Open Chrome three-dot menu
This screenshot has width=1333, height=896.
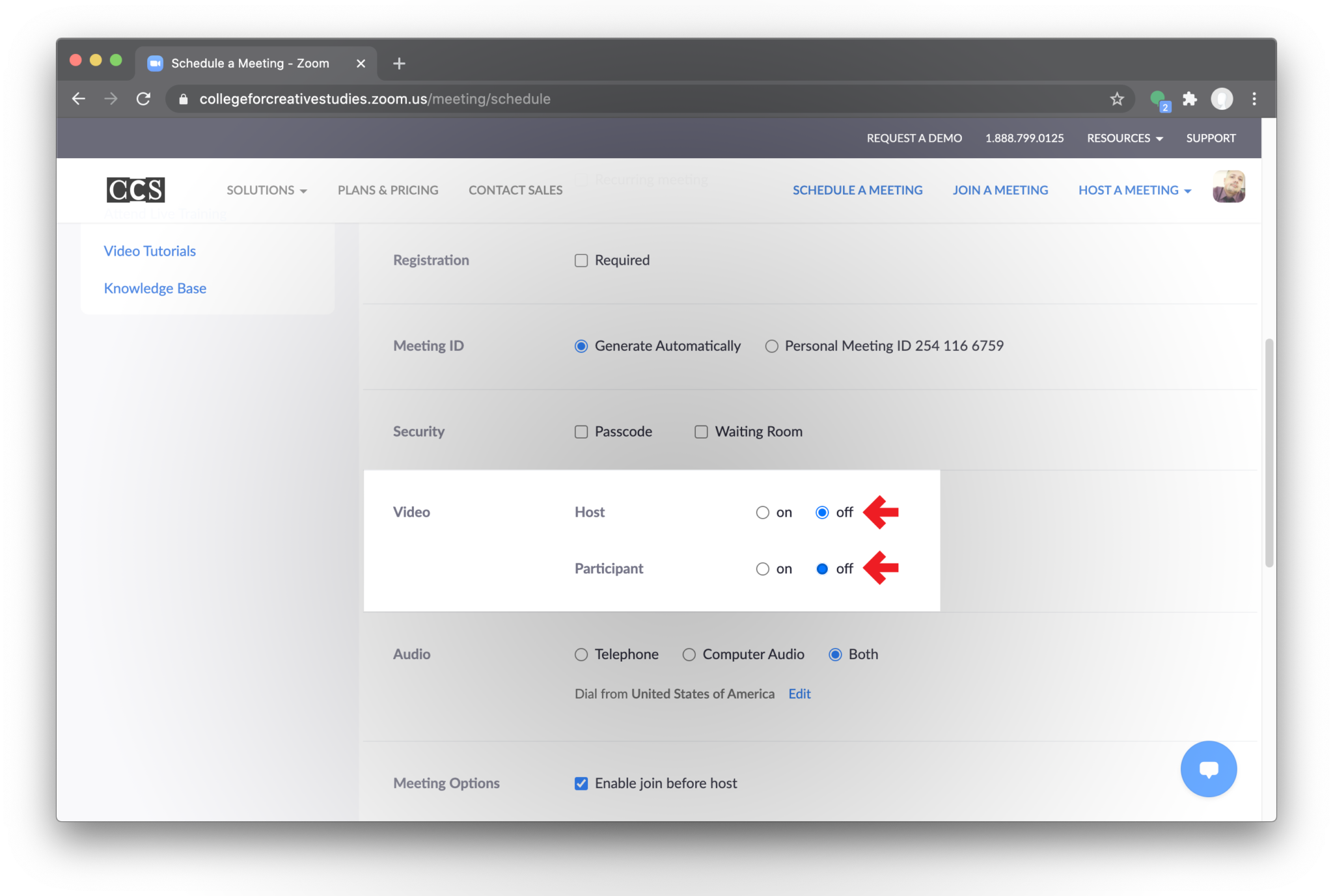coord(1254,99)
